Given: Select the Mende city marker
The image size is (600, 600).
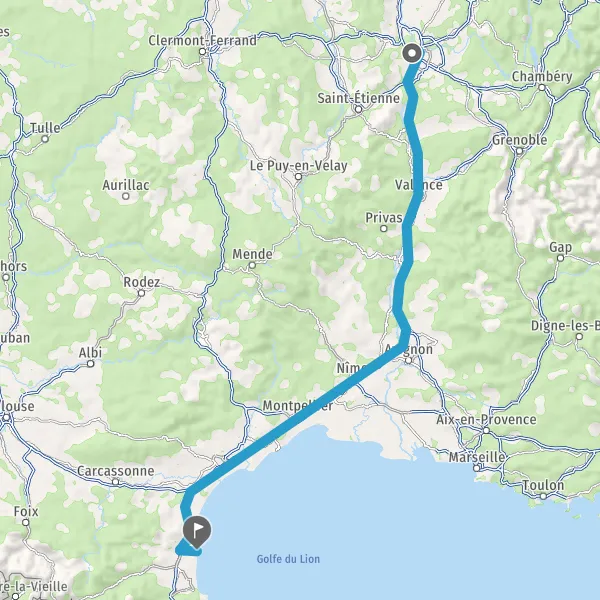Looking at the screenshot, I should 252,265.
